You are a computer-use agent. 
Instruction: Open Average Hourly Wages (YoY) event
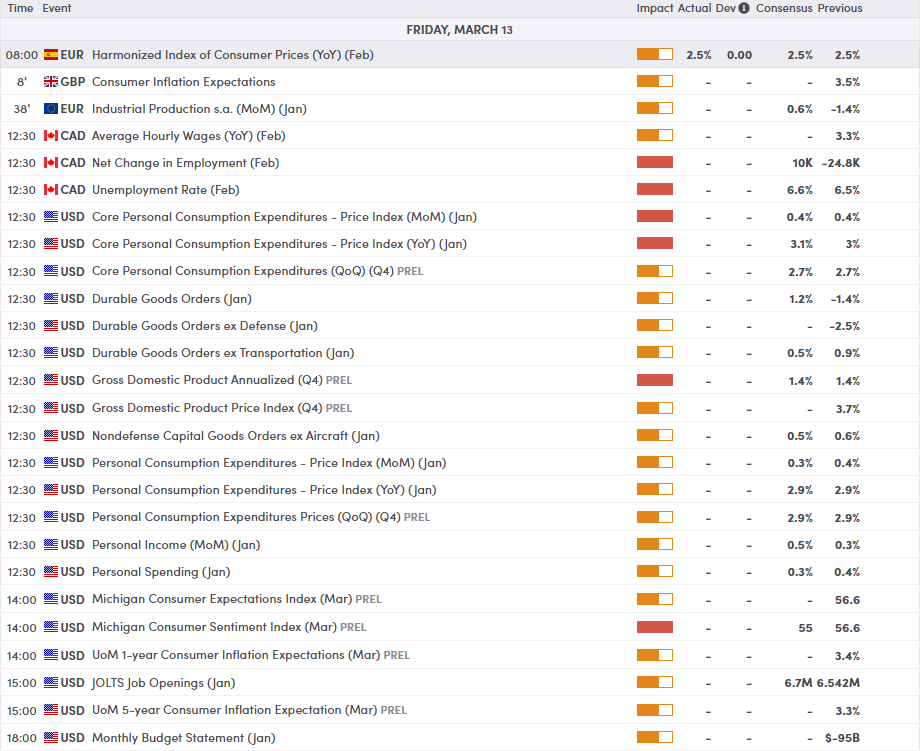[x=189, y=136]
